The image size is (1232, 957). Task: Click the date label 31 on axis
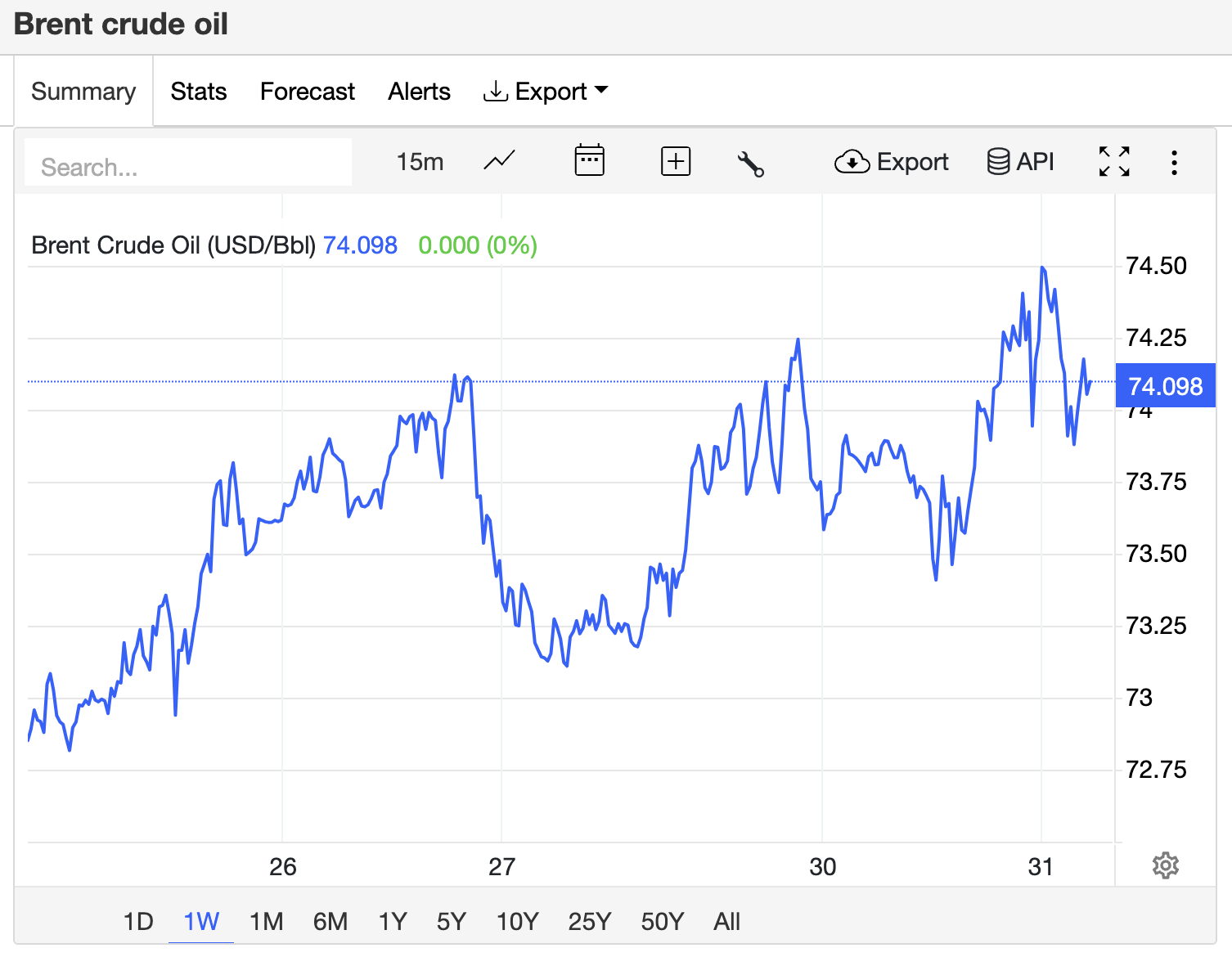pos(1041,867)
